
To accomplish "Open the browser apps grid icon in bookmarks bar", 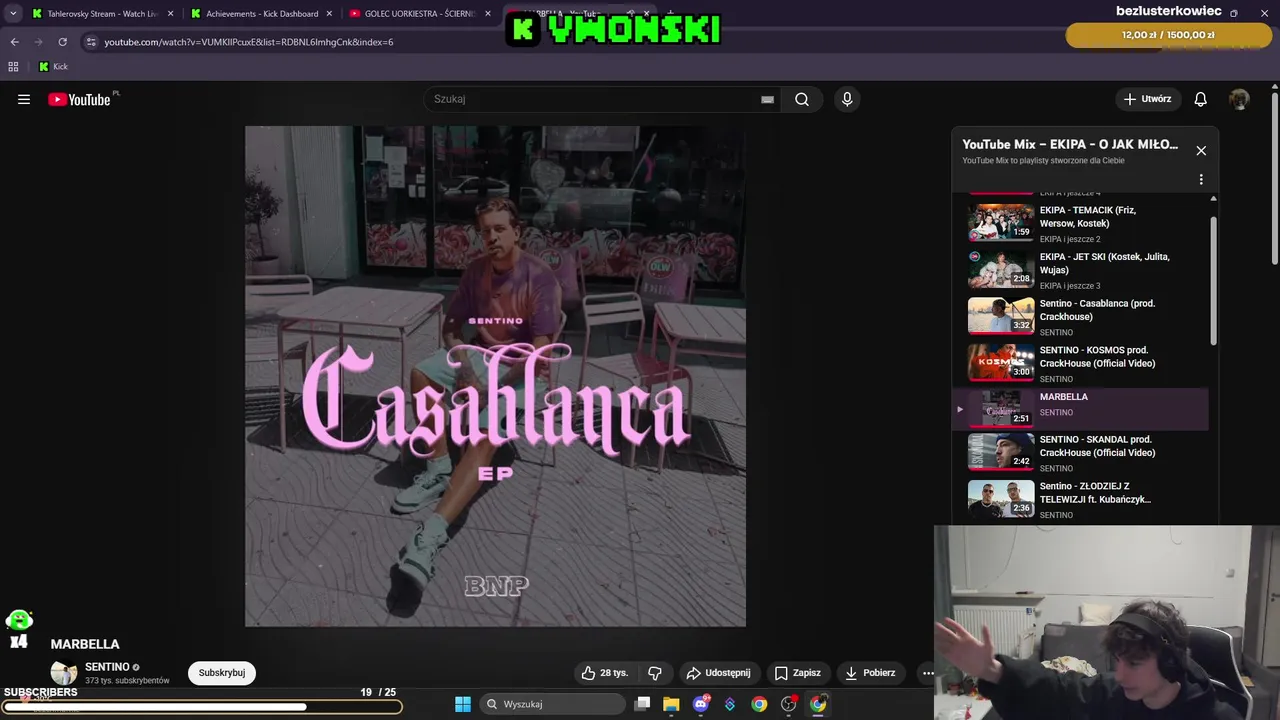I will pos(13,67).
